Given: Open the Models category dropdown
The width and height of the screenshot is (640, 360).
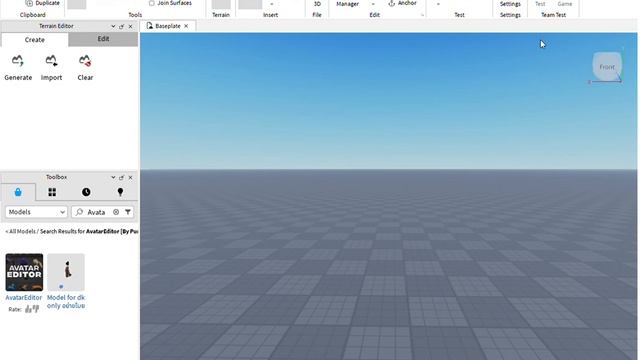Looking at the screenshot, I should coord(36,212).
